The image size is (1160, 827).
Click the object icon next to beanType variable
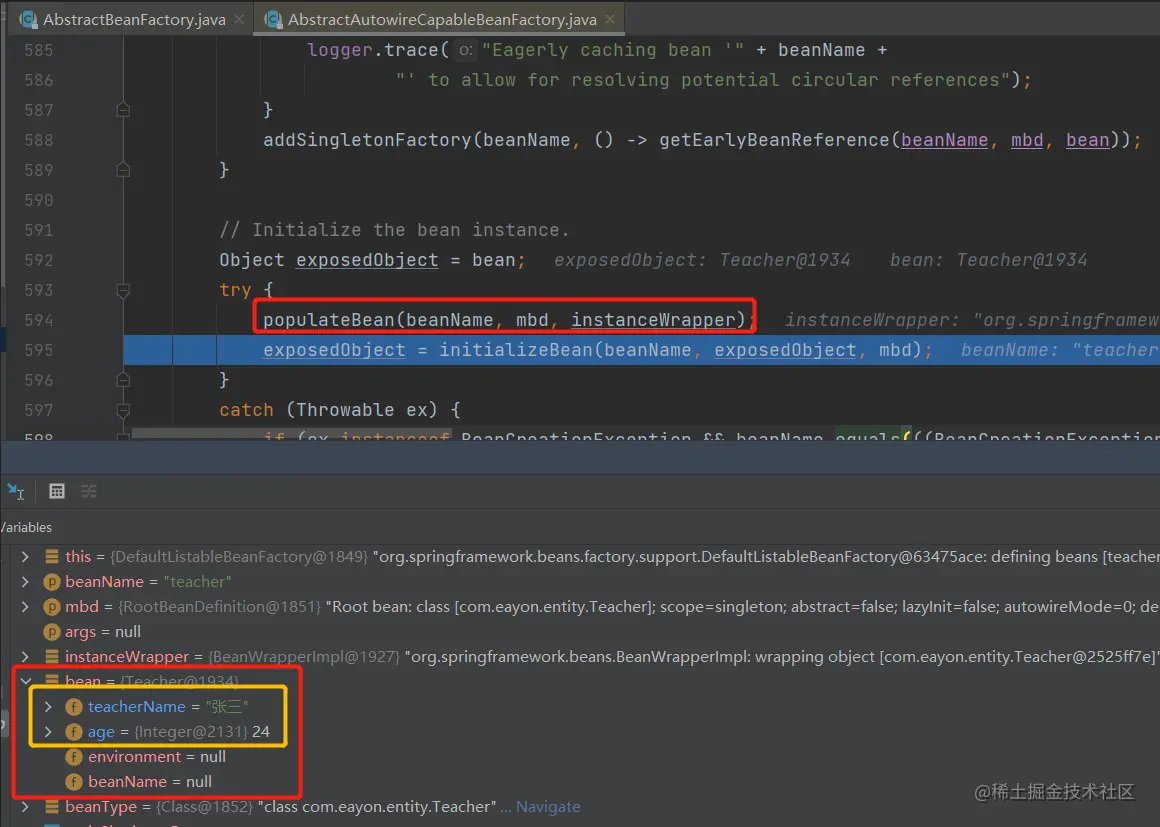(x=52, y=806)
